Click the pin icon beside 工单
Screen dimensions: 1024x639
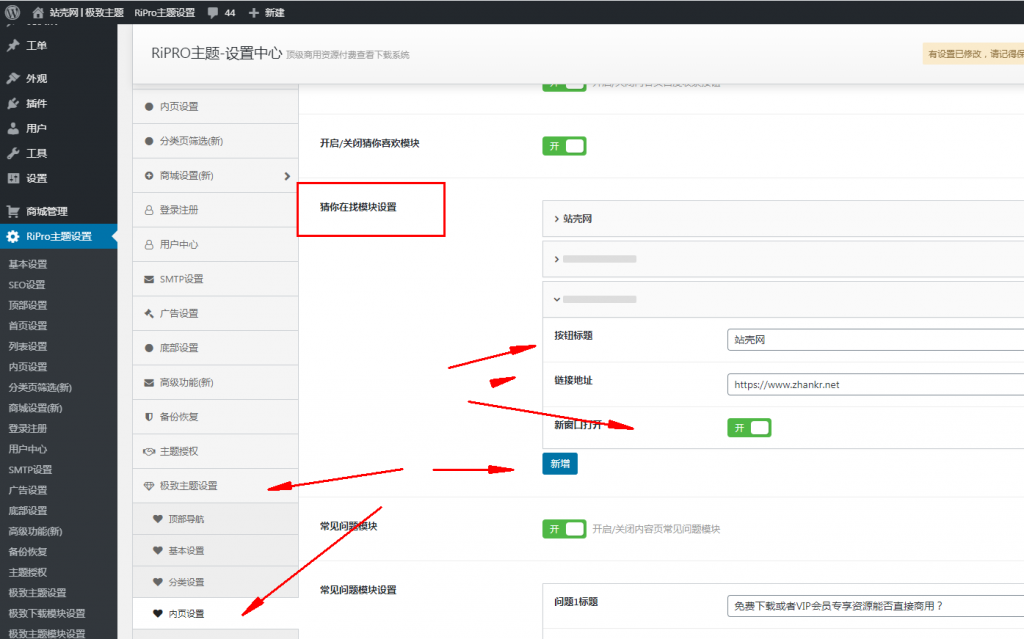pyautogui.click(x=13, y=46)
